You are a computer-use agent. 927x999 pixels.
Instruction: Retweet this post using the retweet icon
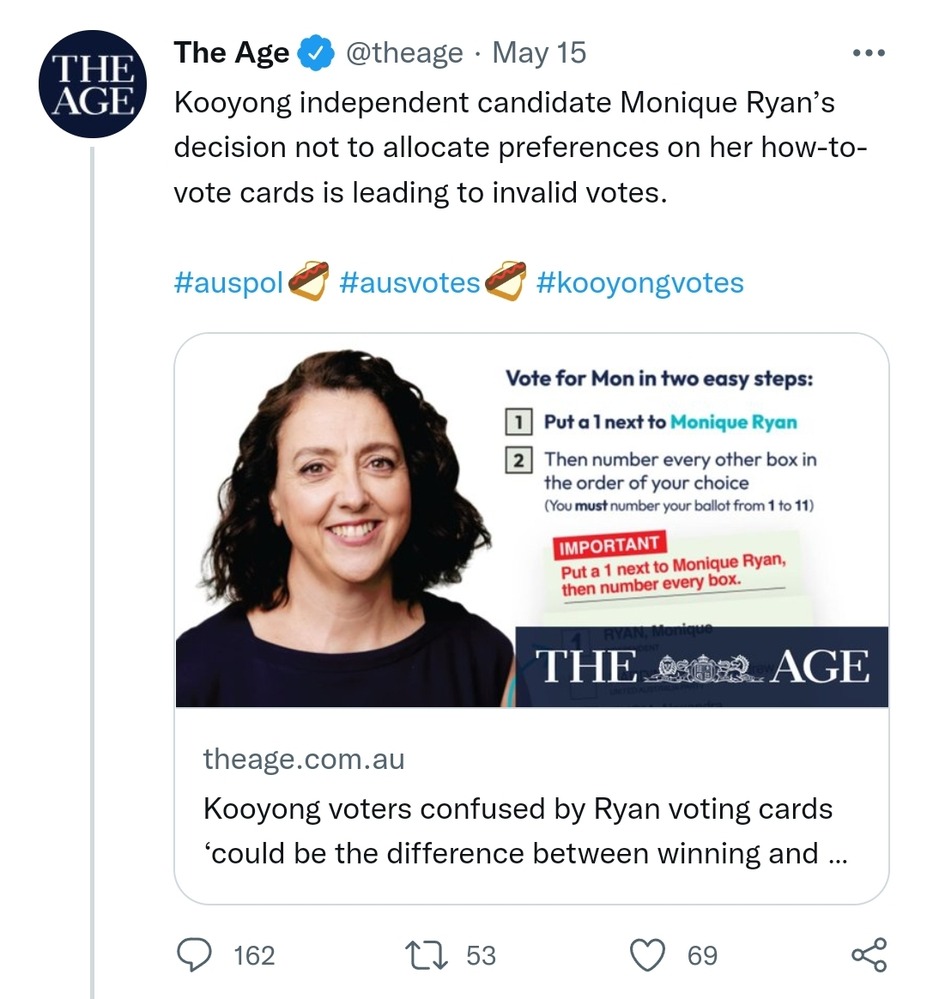pos(432,955)
